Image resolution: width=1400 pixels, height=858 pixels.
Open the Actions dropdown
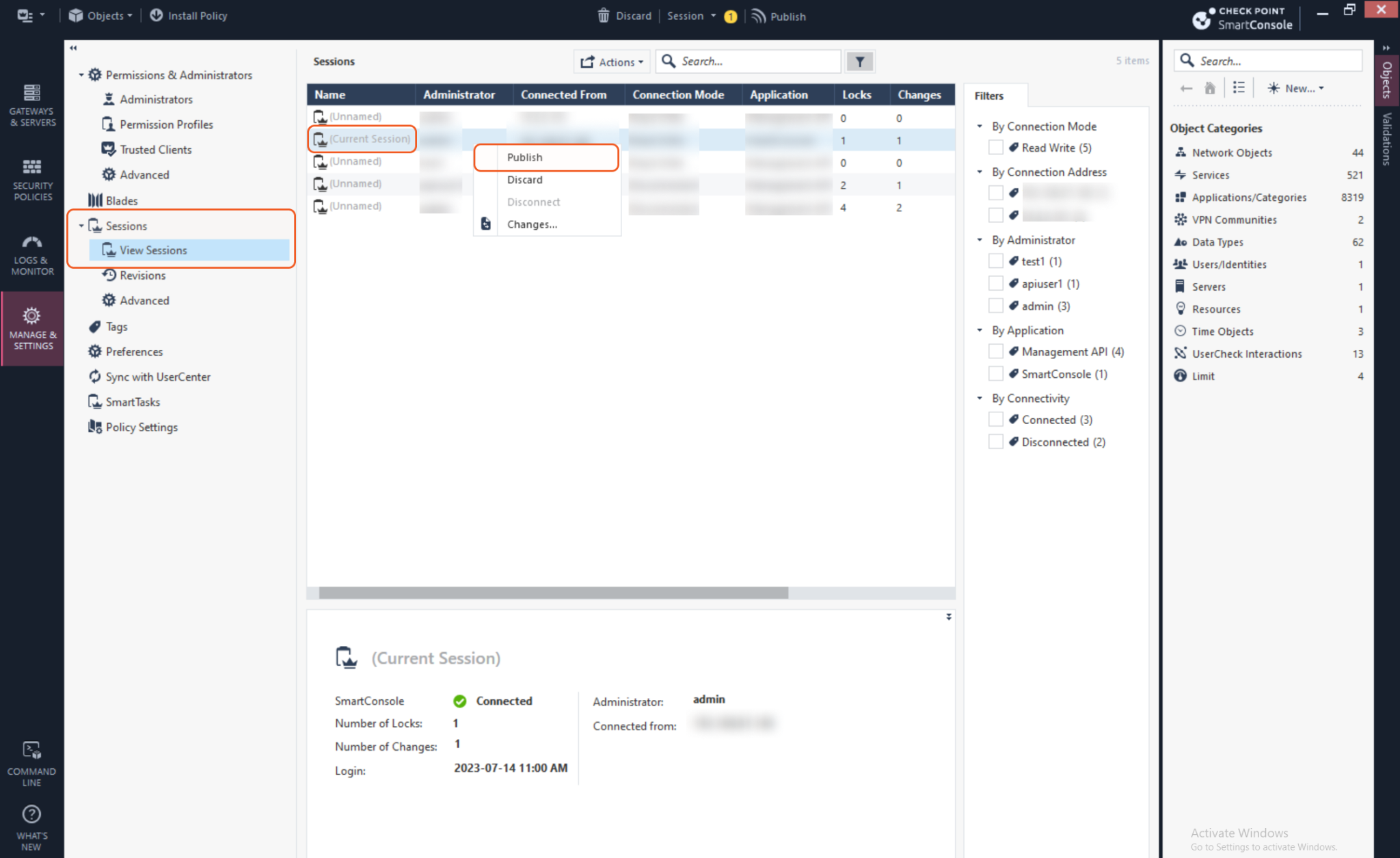click(x=612, y=62)
